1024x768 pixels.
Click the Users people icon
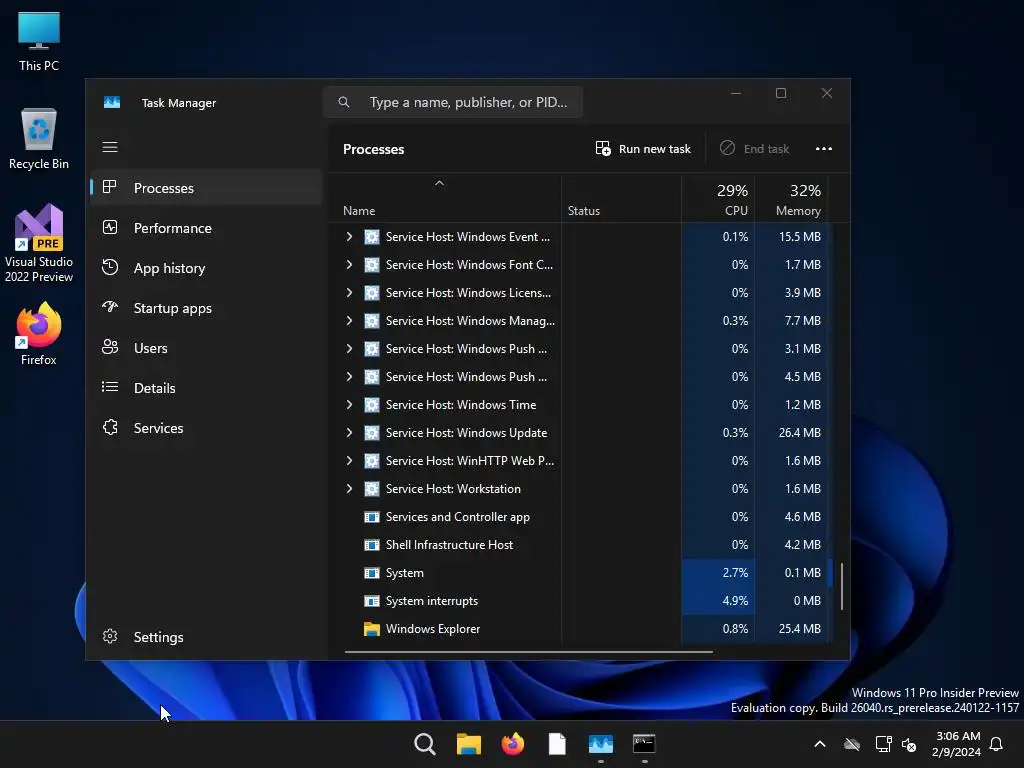coord(110,347)
